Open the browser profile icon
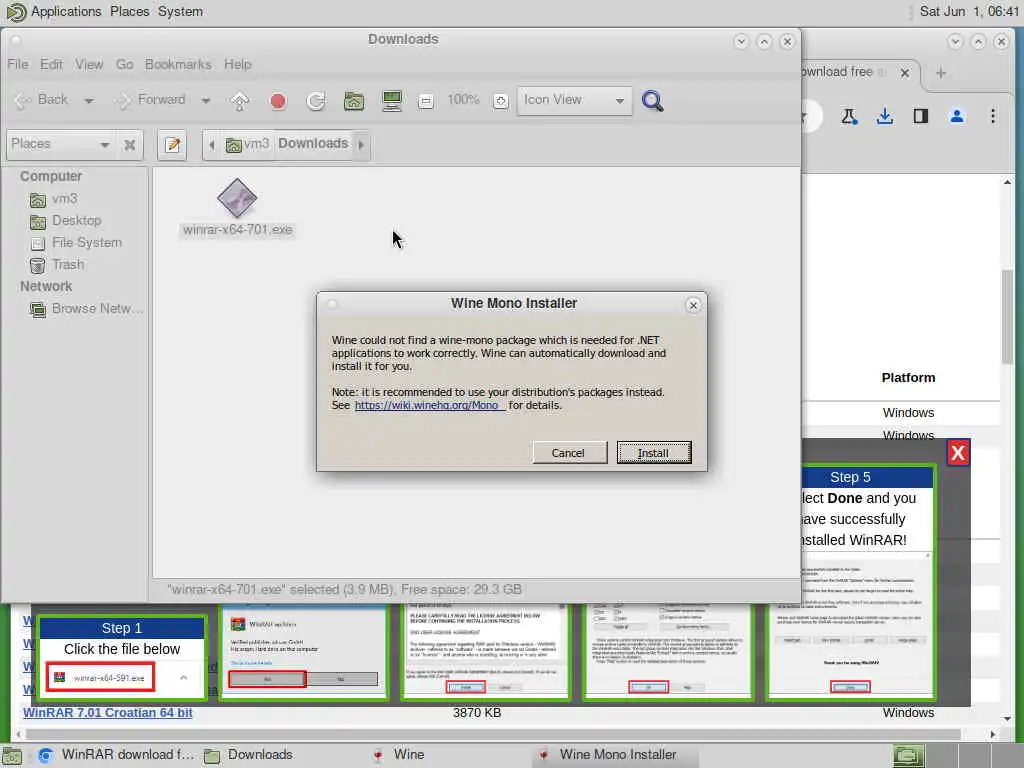The image size is (1024, 768). [957, 116]
